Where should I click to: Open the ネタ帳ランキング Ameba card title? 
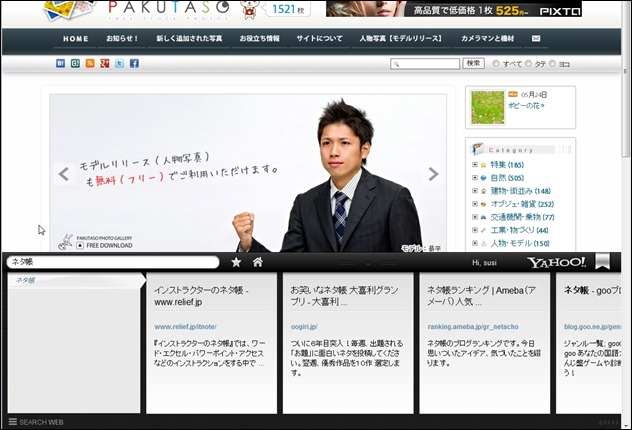pyautogui.click(x=482, y=296)
